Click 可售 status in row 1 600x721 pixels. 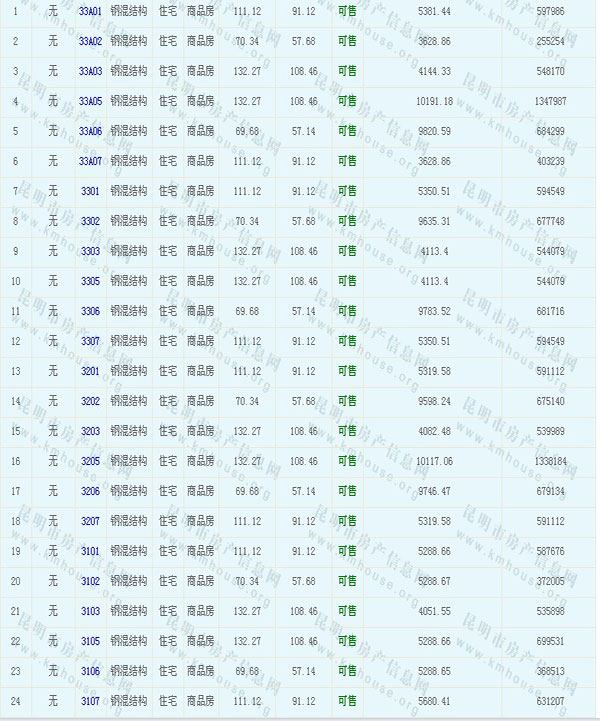(347, 10)
